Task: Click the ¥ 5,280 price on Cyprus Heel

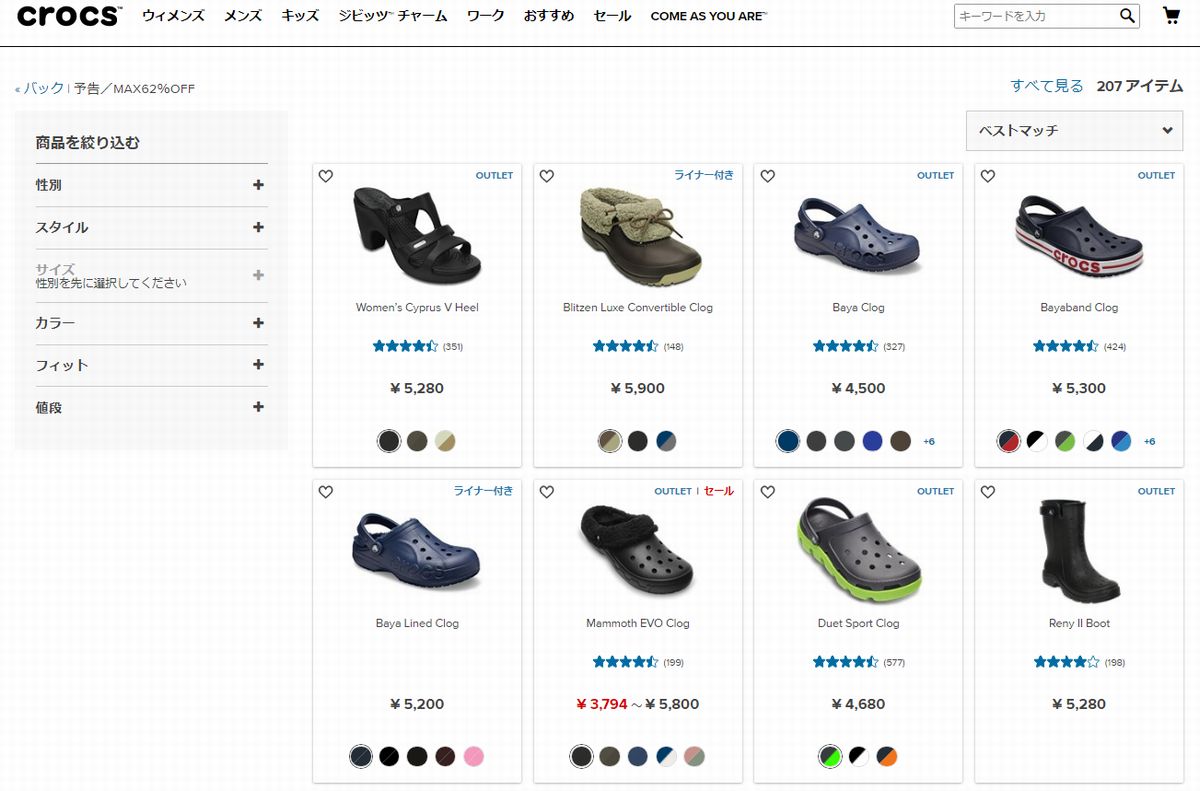Action: pos(417,388)
